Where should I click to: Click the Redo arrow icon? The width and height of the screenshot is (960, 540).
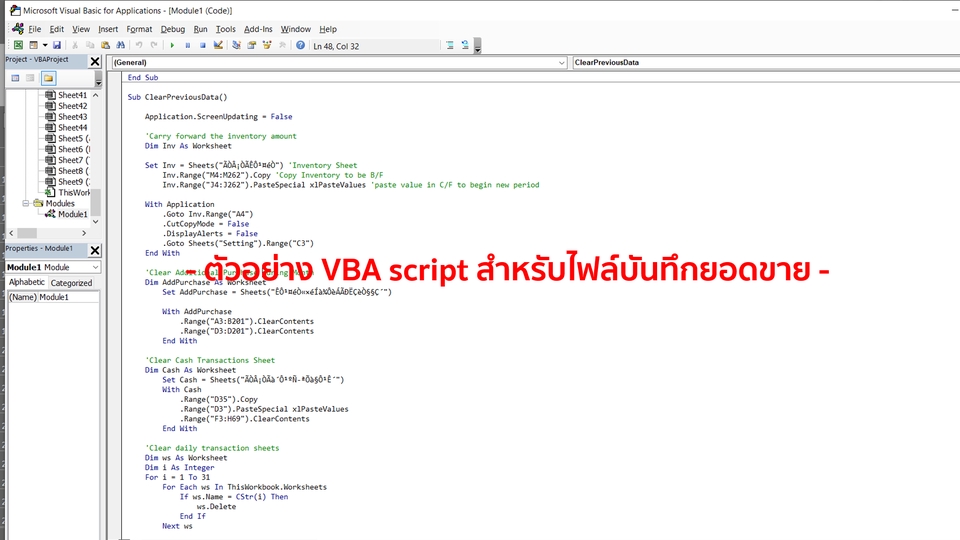[154, 45]
